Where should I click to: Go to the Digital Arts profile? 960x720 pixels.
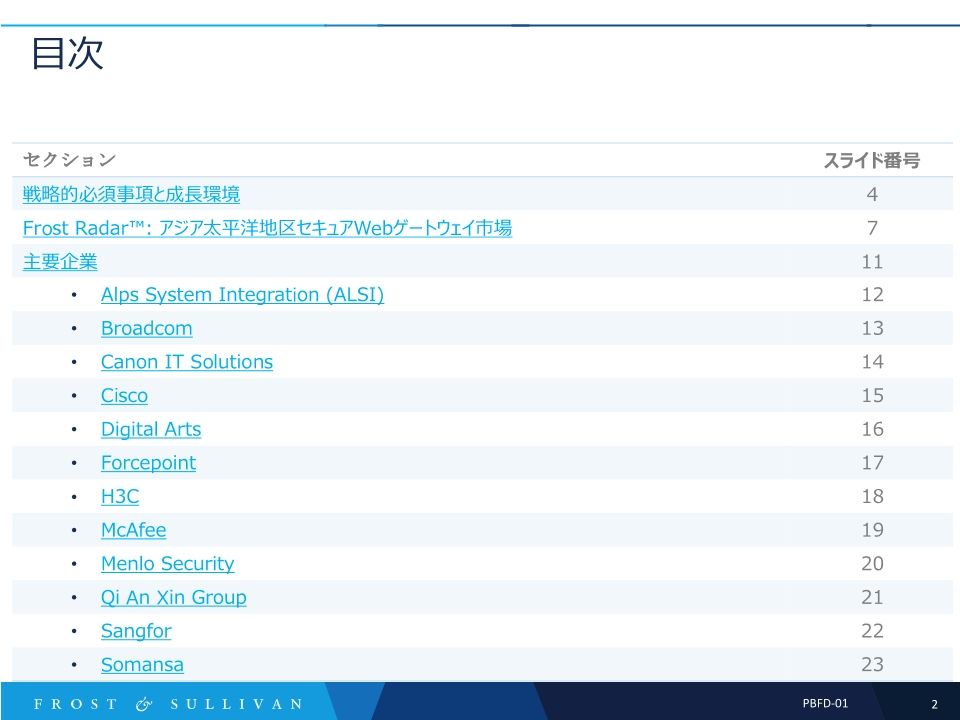(151, 429)
